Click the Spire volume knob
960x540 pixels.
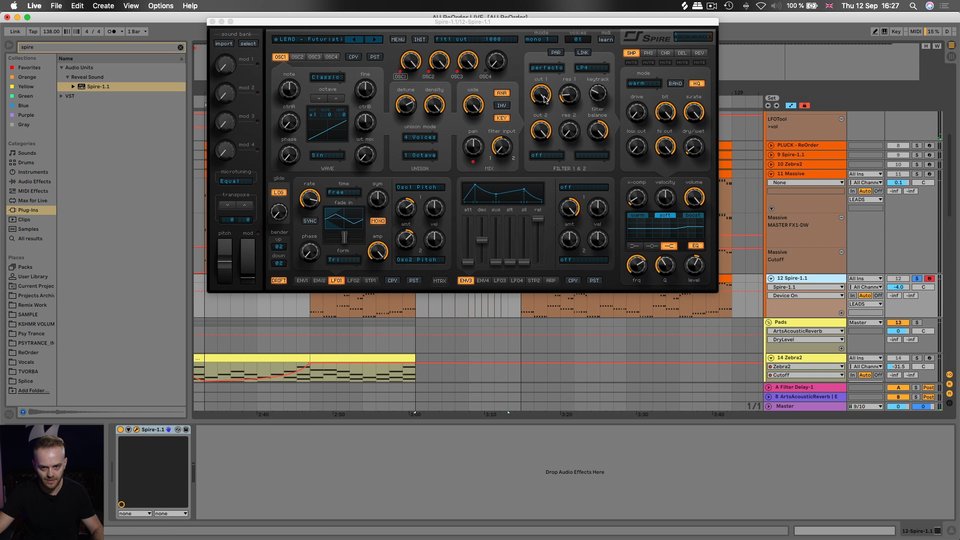694,197
